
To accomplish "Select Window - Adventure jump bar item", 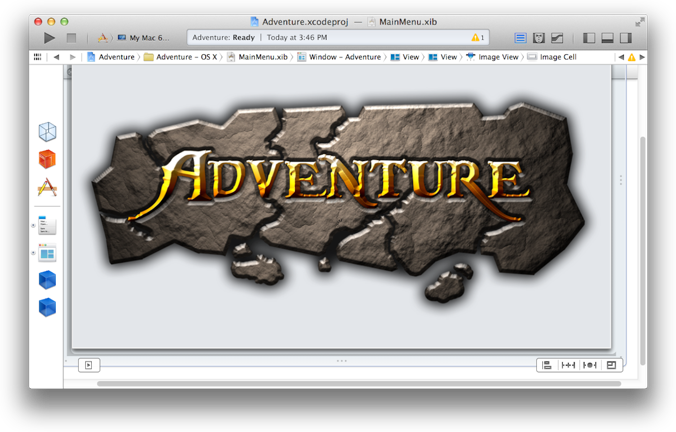I will pos(339,57).
